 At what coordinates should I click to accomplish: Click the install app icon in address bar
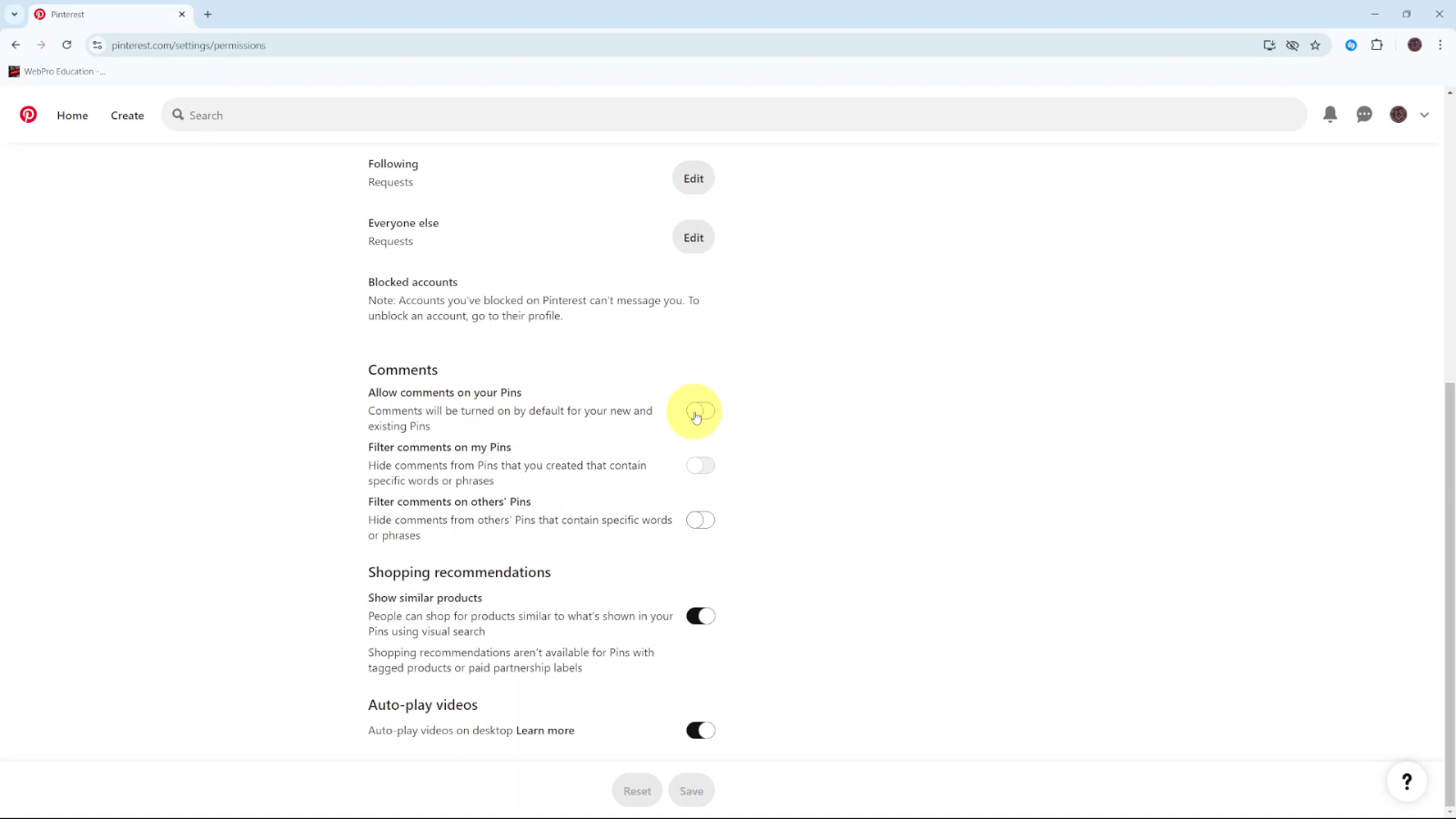pos(1269,45)
